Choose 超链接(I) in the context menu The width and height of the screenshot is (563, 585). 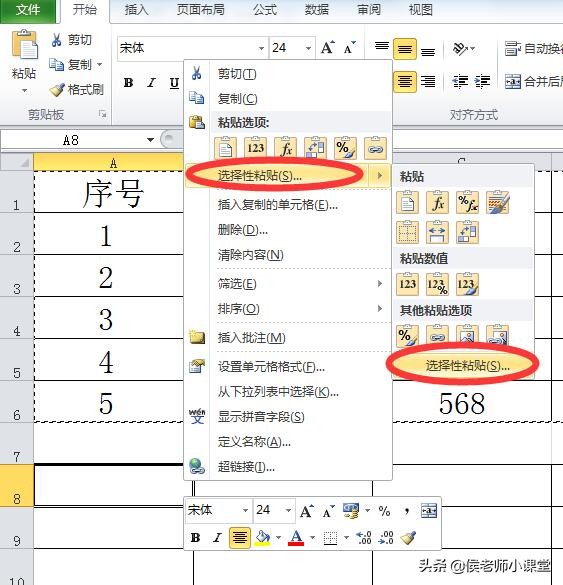[288, 466]
